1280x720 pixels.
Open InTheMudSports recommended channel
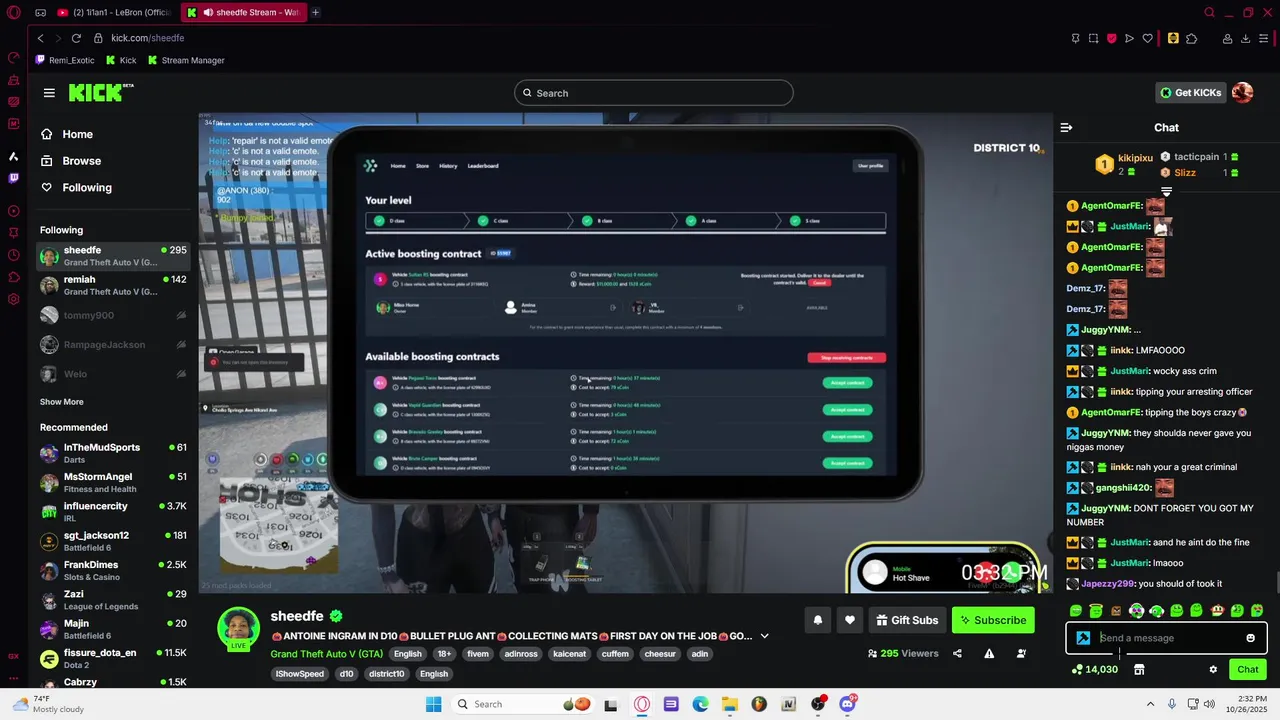pyautogui.click(x=114, y=454)
